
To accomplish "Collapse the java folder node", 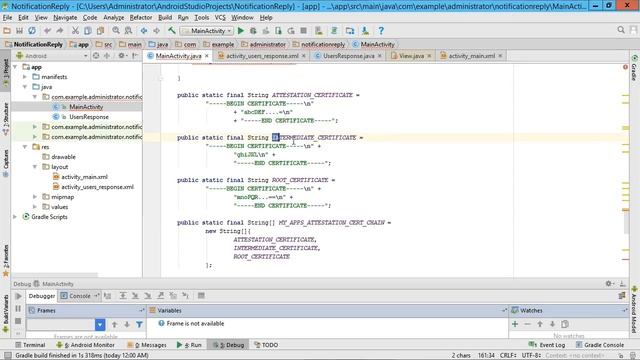I will (25, 87).
